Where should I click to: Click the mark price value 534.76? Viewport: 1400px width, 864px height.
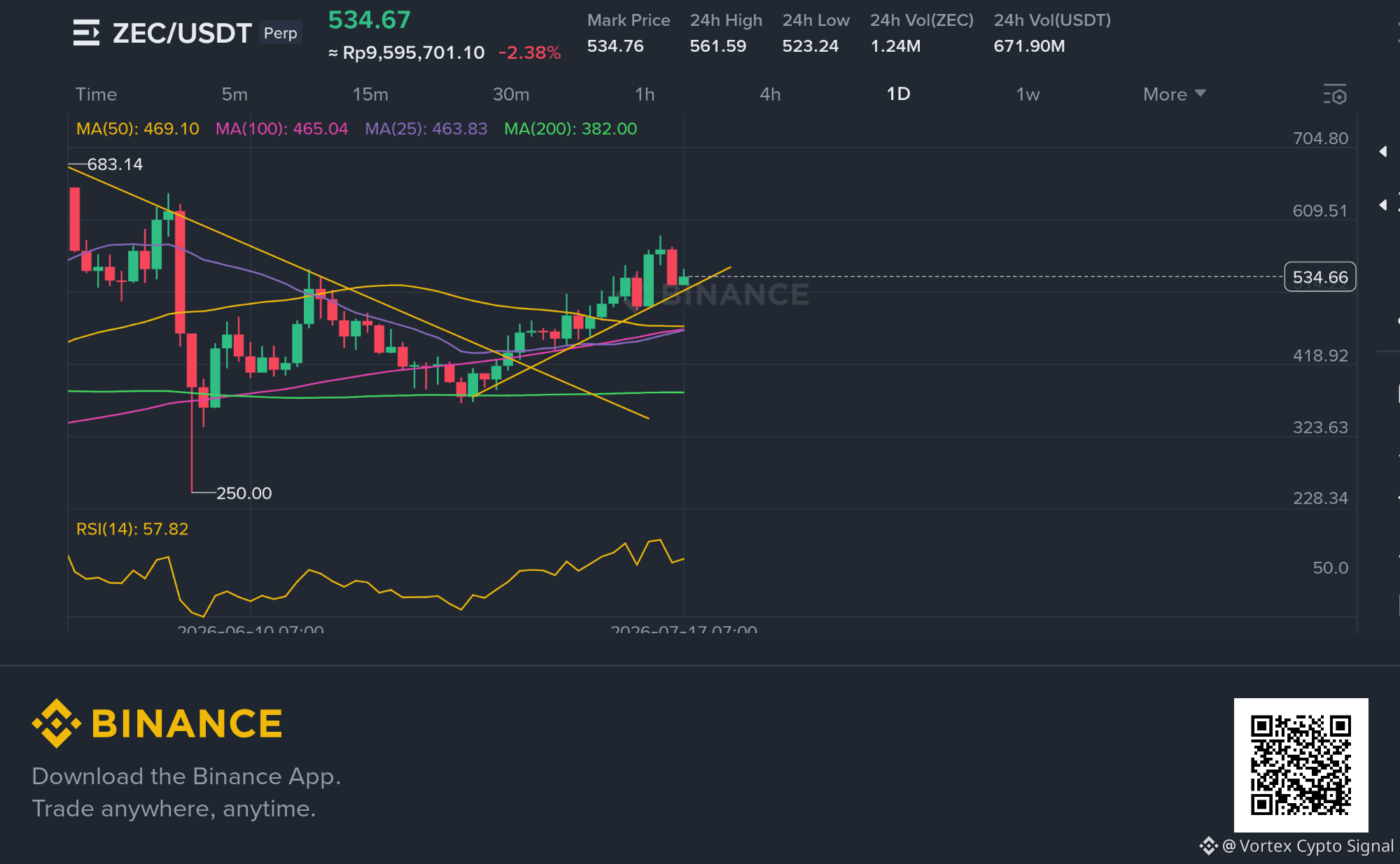tap(615, 46)
